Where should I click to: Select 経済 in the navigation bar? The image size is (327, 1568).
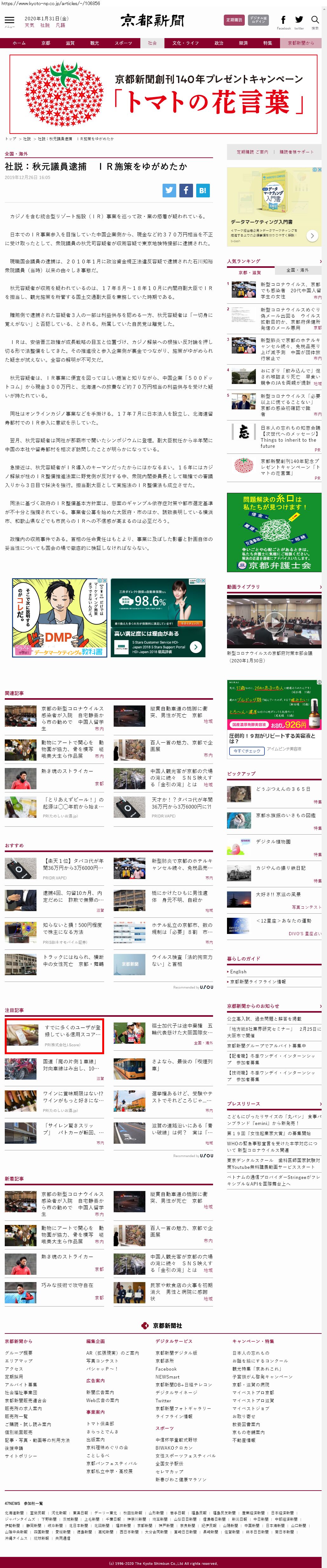click(243, 43)
